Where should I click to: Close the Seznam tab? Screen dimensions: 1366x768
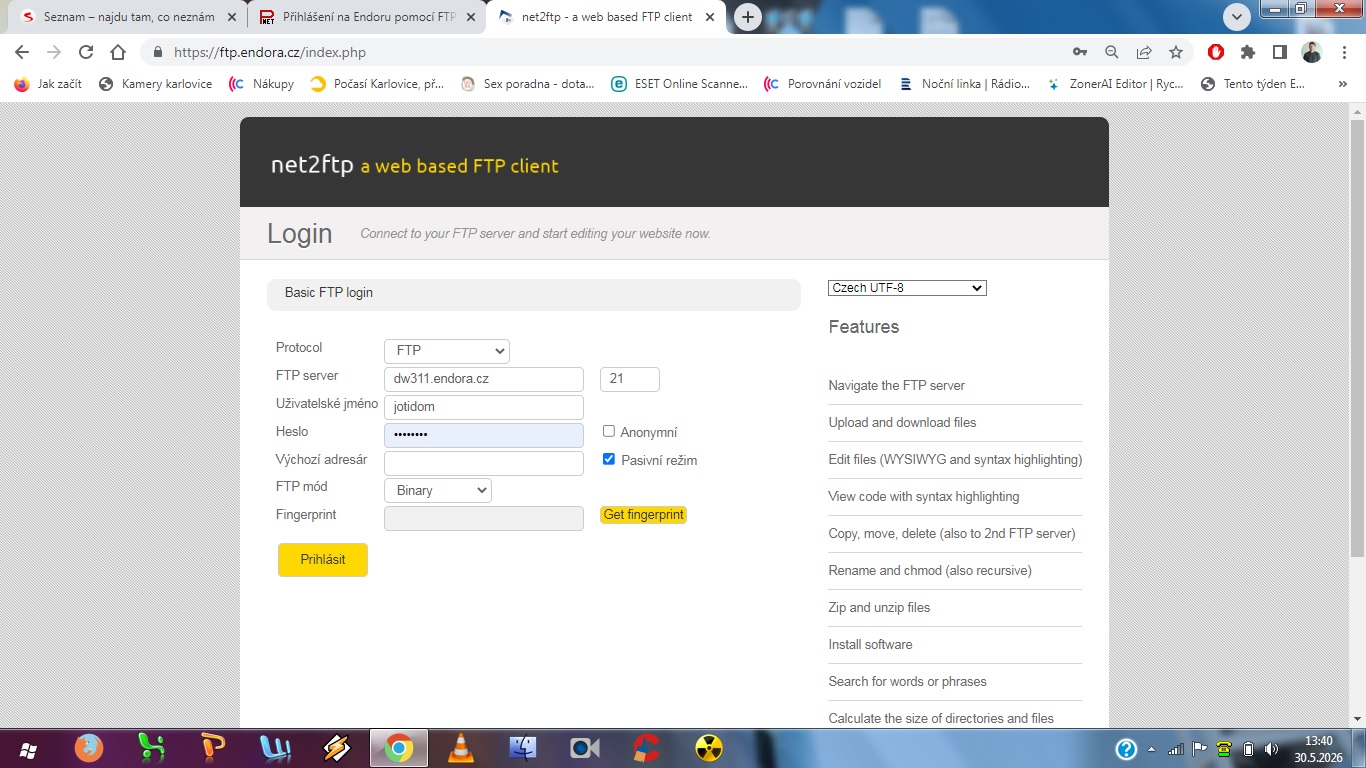(232, 17)
